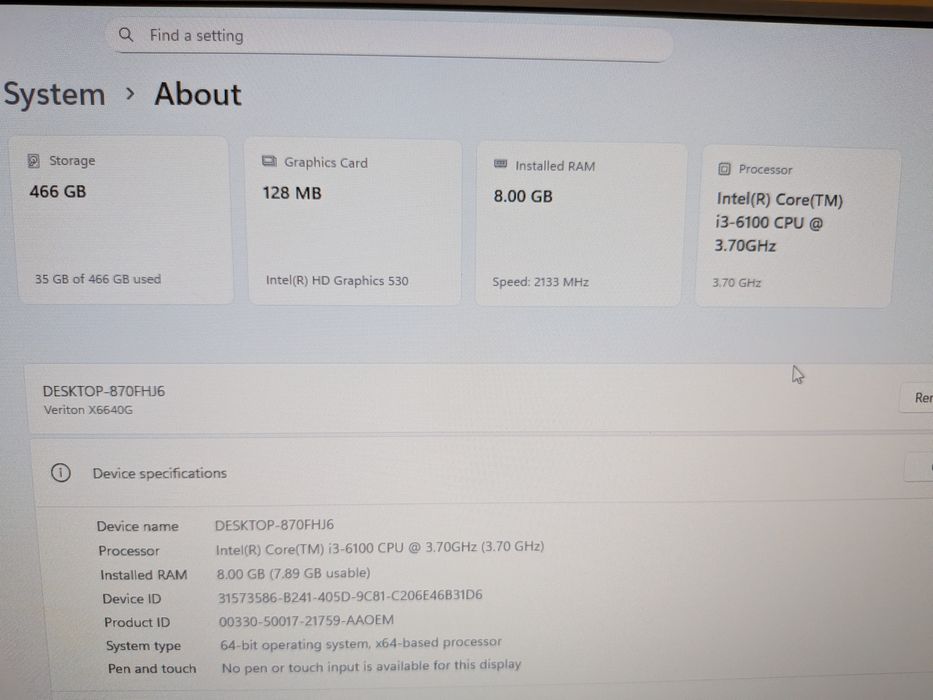Select '64-bit operating system' System type value
The width and height of the screenshot is (933, 700).
coord(361,643)
